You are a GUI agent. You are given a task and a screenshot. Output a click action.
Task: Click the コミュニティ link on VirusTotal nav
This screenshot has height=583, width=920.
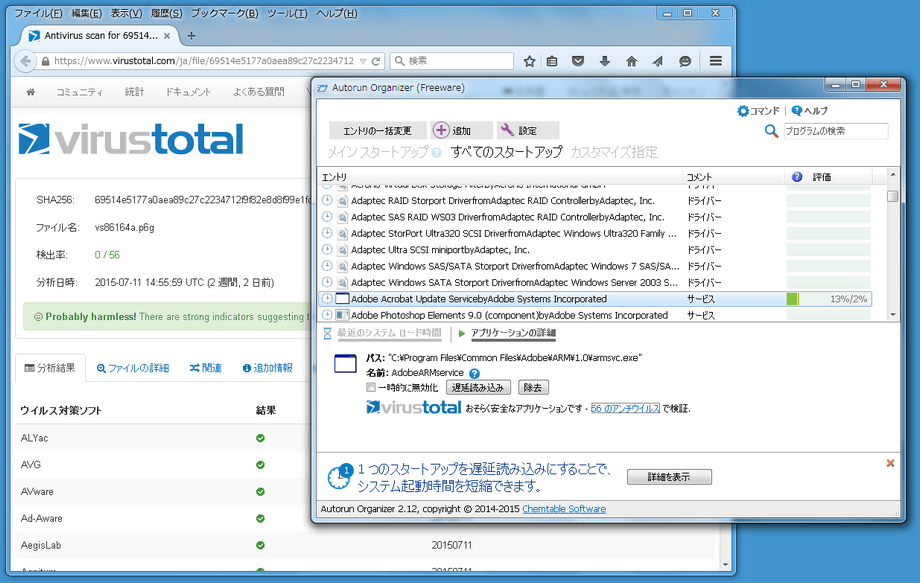point(79,92)
